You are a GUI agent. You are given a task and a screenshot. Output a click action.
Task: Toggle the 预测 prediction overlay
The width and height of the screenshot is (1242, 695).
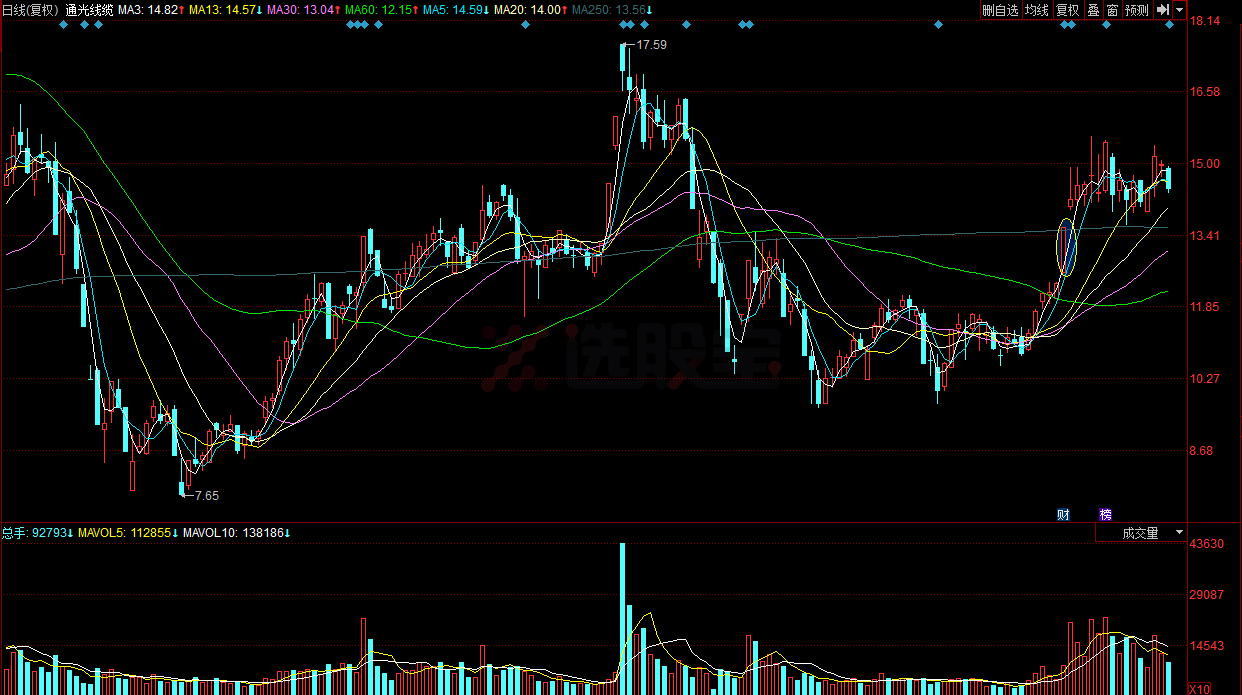pos(1136,10)
